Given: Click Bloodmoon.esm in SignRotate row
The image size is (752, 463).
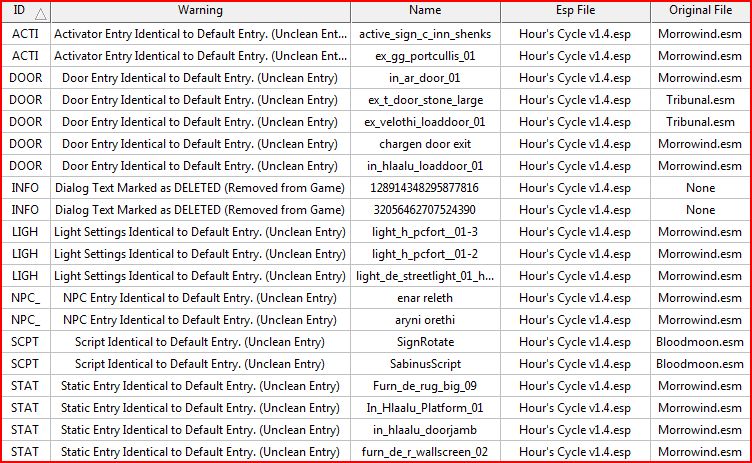Looking at the screenshot, I should click(x=701, y=342).
